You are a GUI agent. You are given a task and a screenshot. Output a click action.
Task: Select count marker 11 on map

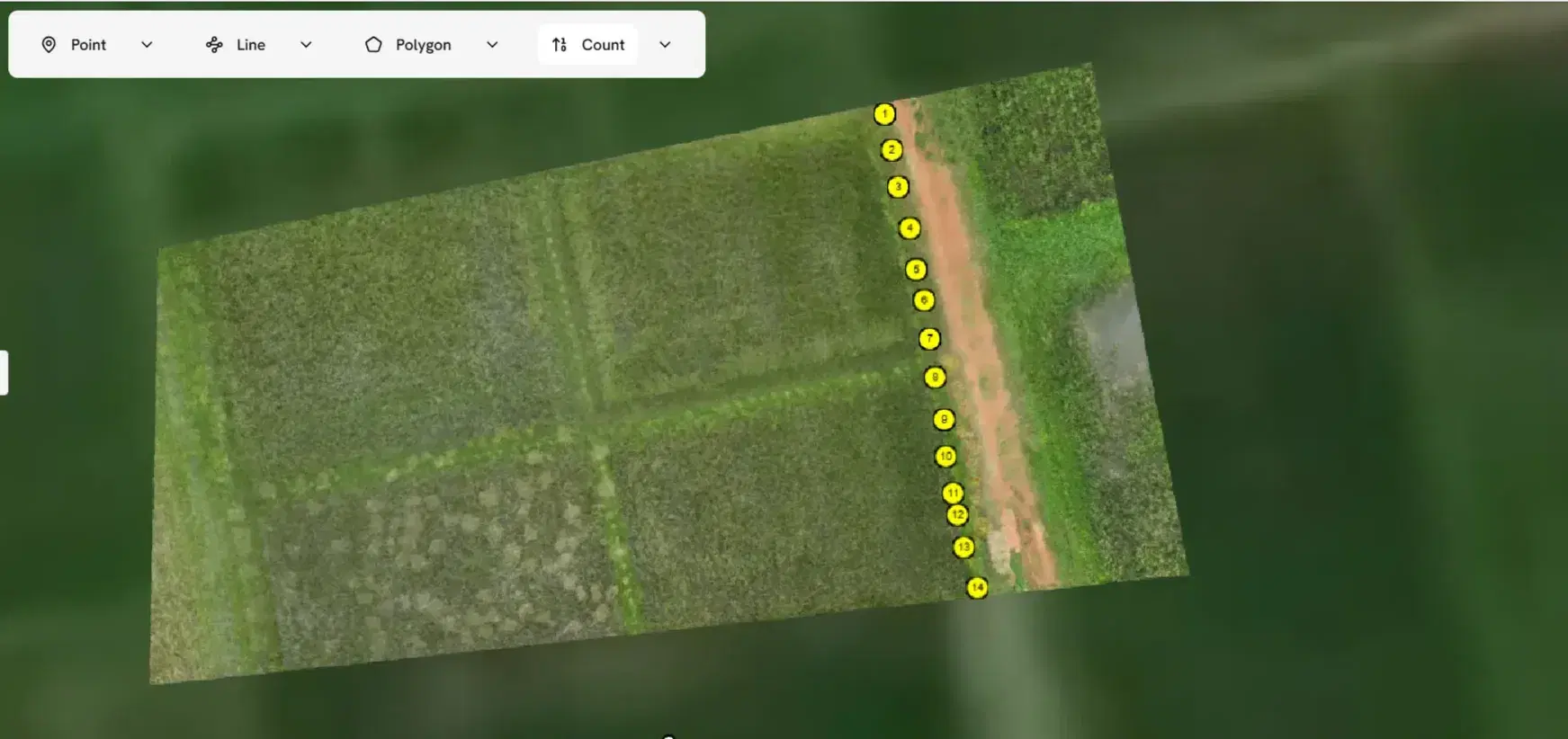[x=953, y=493]
